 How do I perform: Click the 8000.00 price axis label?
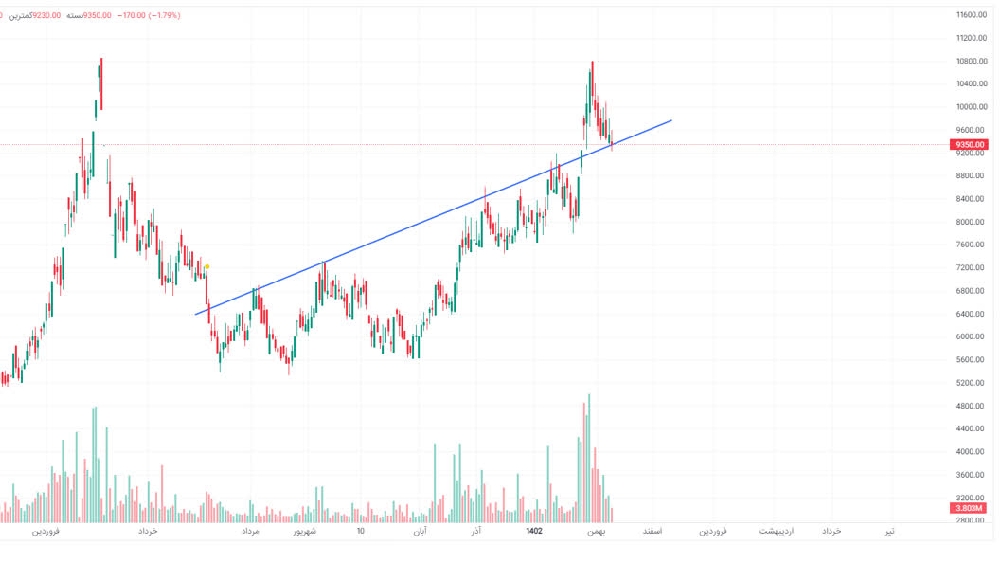[971, 222]
